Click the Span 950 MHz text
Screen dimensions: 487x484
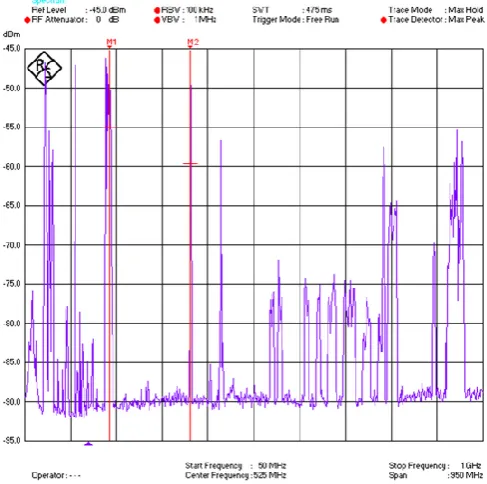pos(436,475)
